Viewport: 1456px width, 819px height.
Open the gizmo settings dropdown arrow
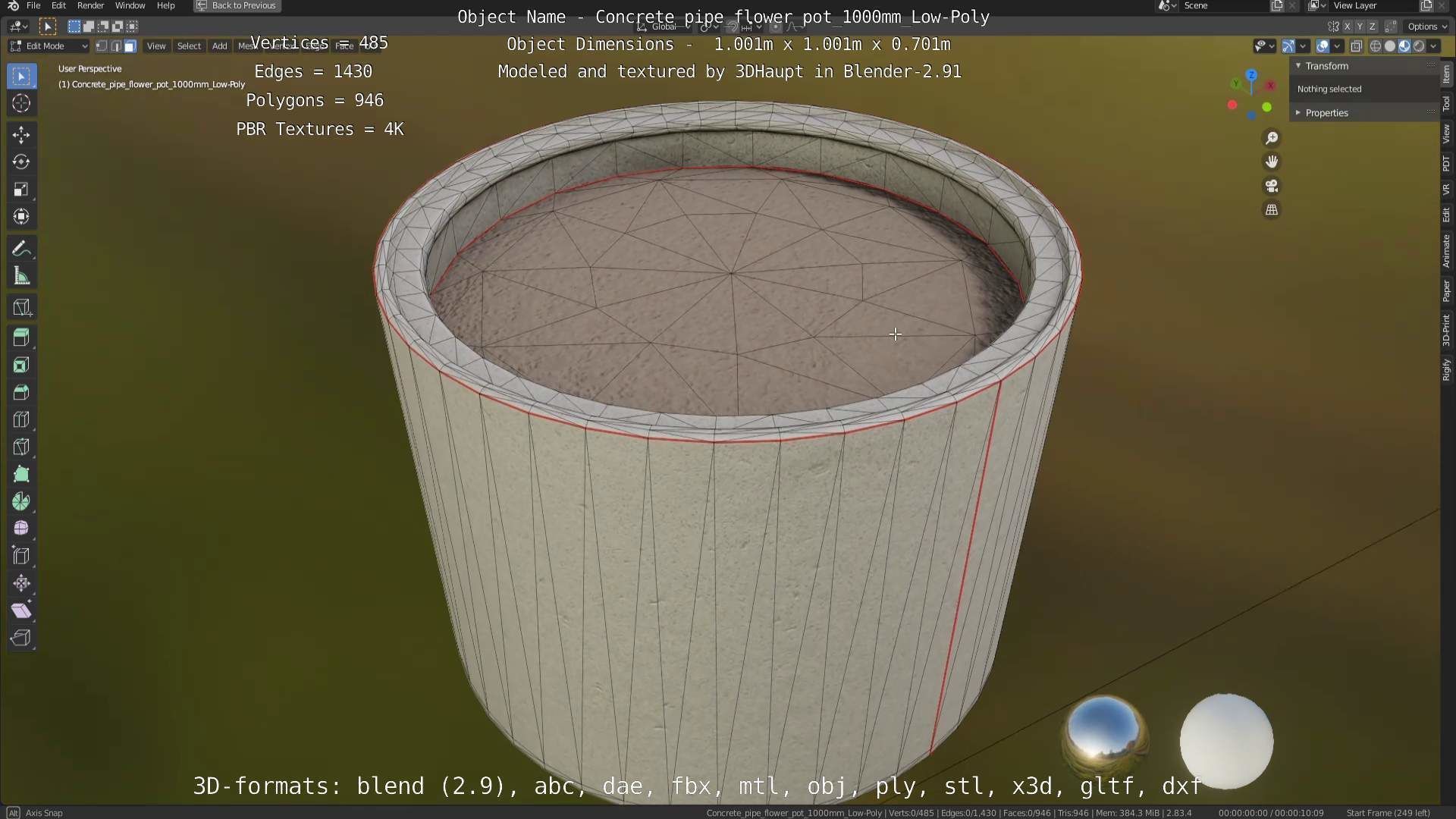pyautogui.click(x=1303, y=46)
